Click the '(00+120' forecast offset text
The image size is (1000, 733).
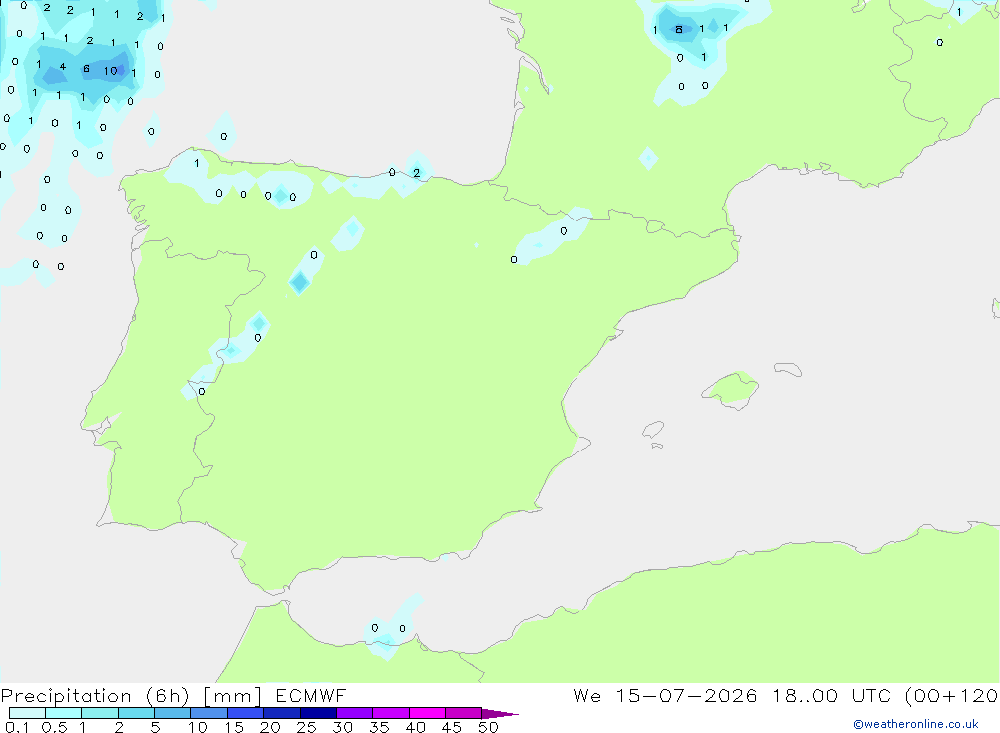pyautogui.click(x=951, y=695)
